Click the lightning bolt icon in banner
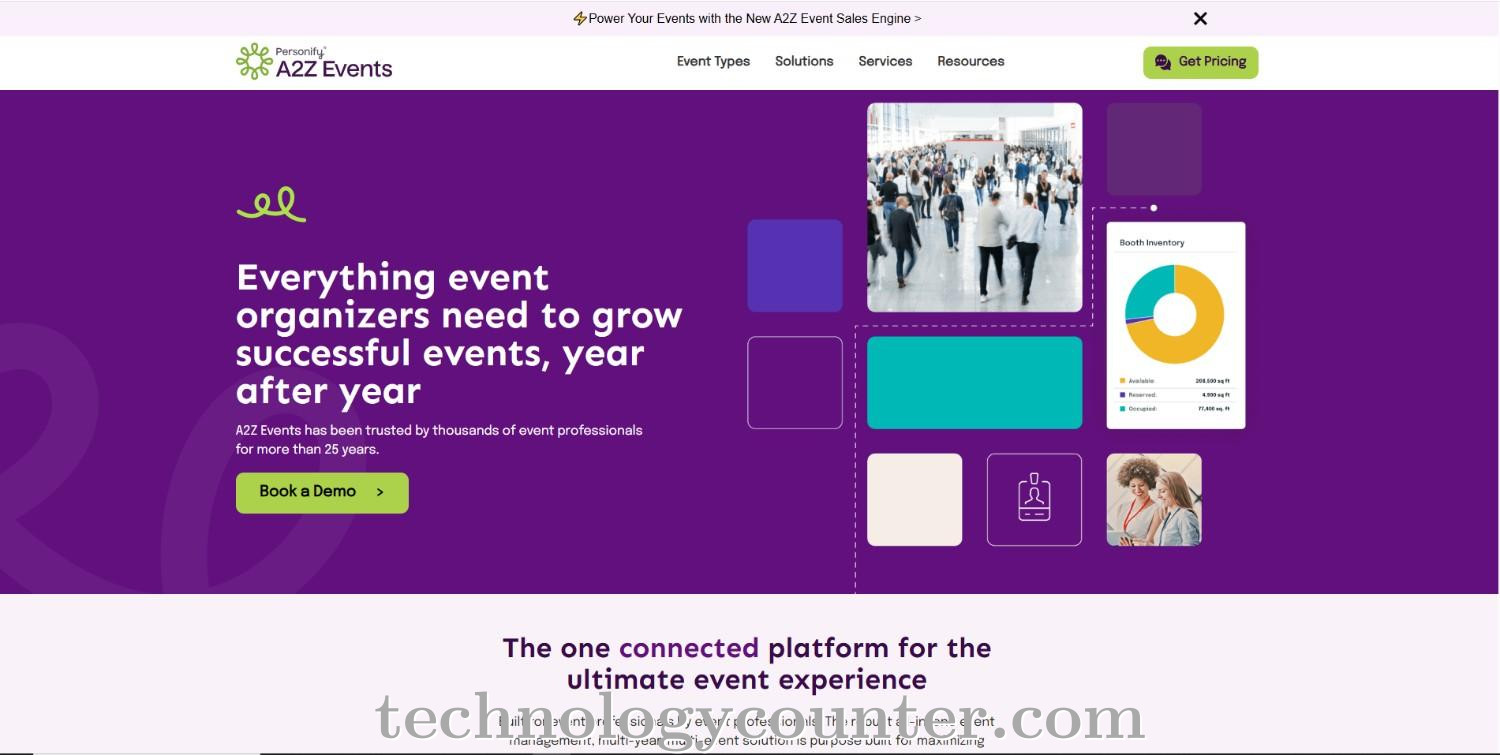Image resolution: width=1500 pixels, height=755 pixels. (579, 19)
